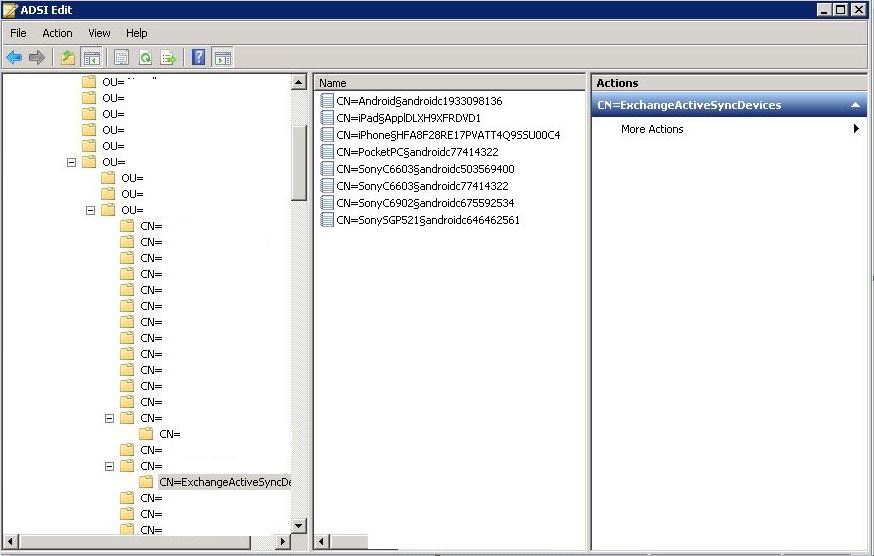The height and width of the screenshot is (556, 874).
Task: Click the green Refresh toolbar icon
Action: pyautogui.click(x=145, y=57)
